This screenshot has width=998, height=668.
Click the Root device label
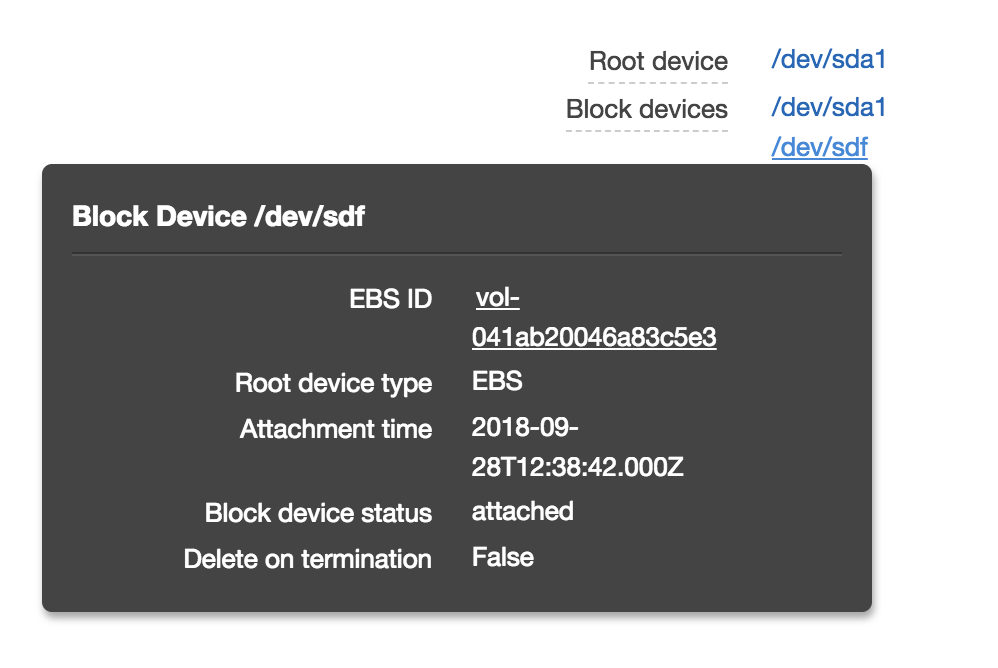click(659, 61)
